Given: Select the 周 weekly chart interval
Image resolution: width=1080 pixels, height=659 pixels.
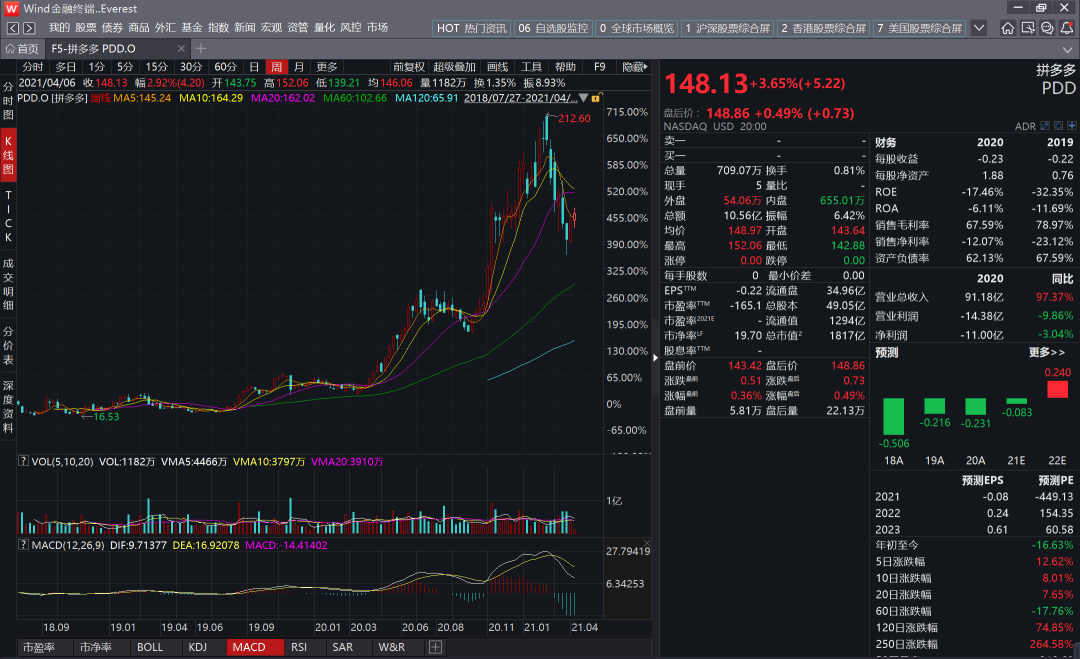Looking at the screenshot, I should [x=276, y=67].
